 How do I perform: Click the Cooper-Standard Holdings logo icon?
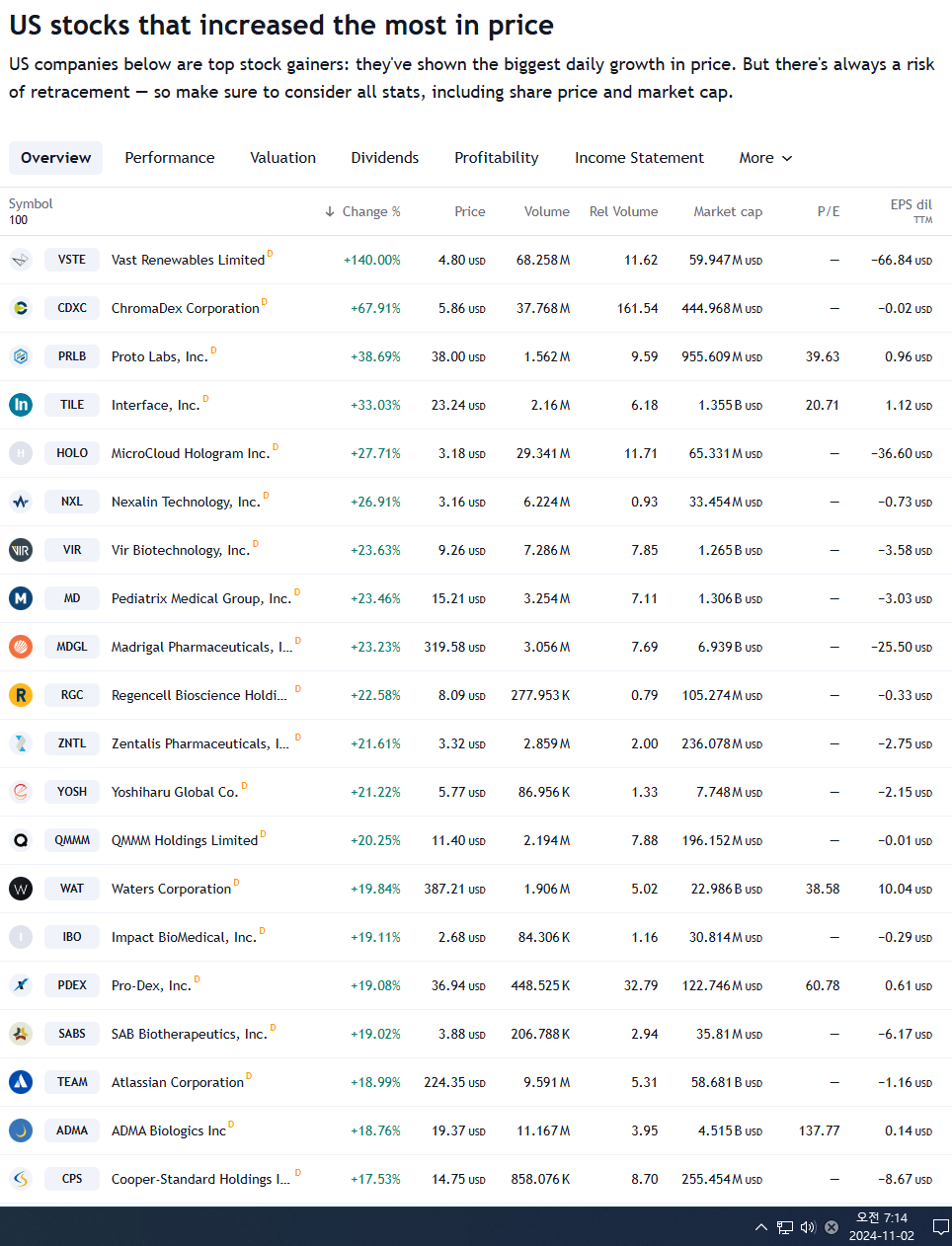click(21, 1179)
